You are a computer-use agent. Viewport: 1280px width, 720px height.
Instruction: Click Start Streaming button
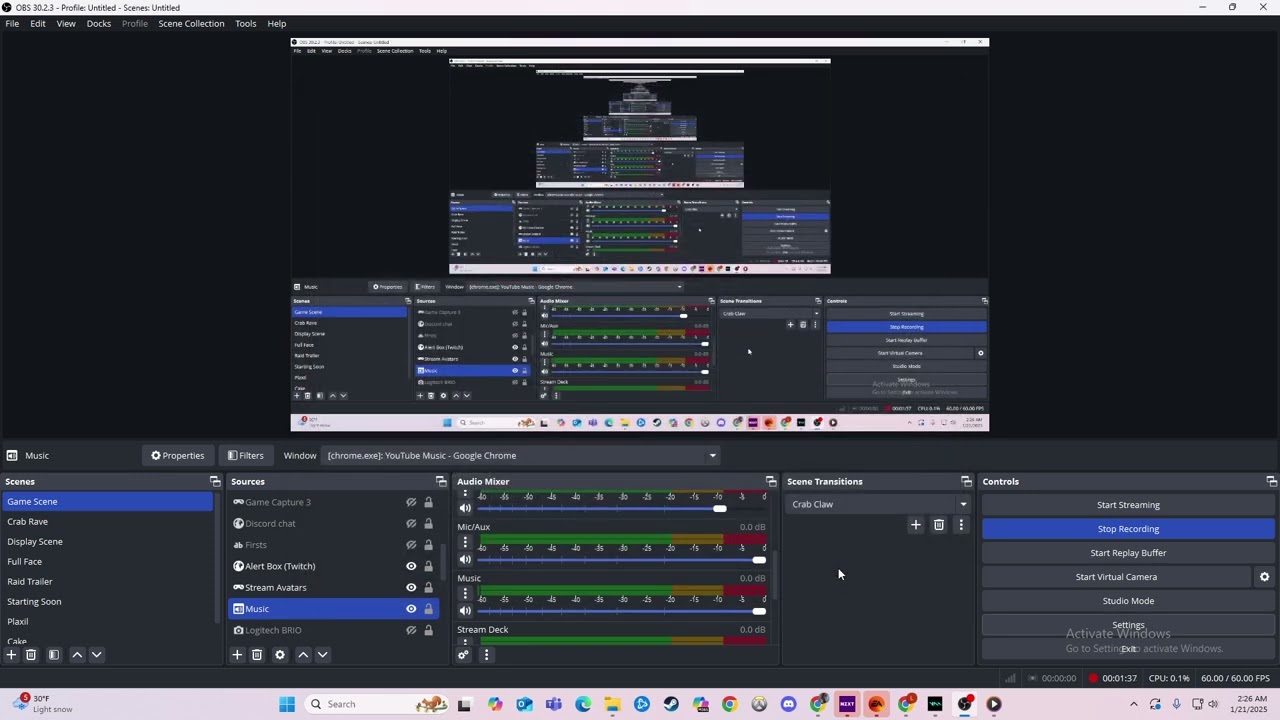tap(1128, 505)
